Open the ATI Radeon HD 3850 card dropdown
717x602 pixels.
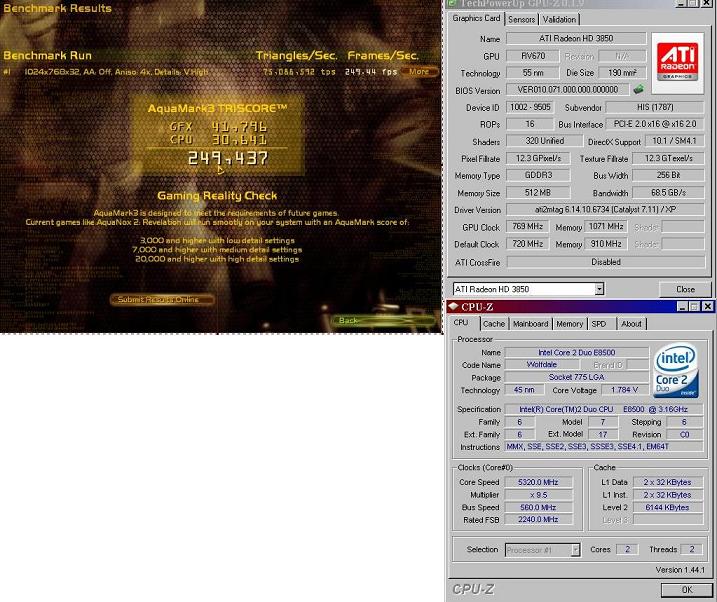pos(599,289)
